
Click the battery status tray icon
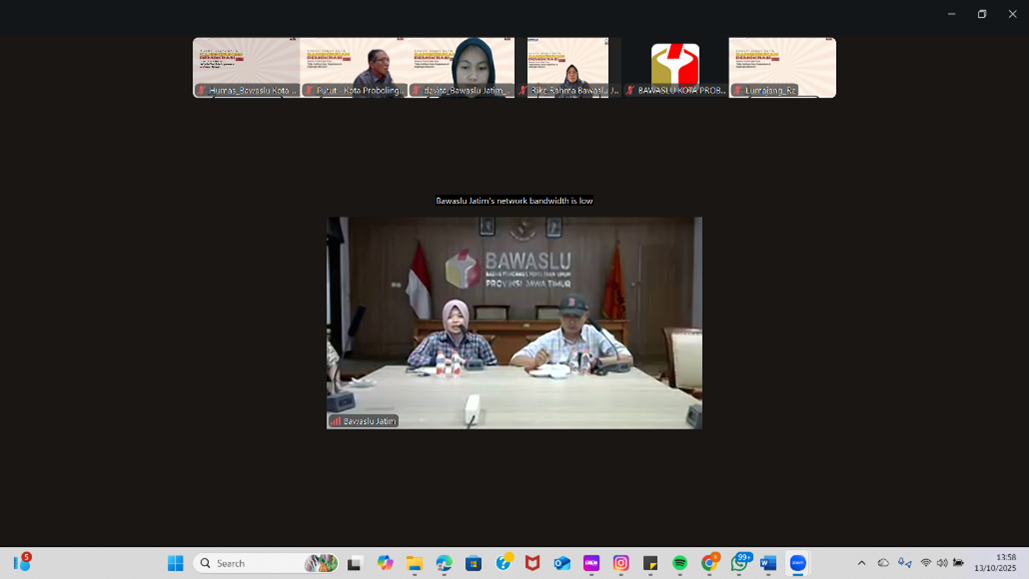[x=958, y=563]
